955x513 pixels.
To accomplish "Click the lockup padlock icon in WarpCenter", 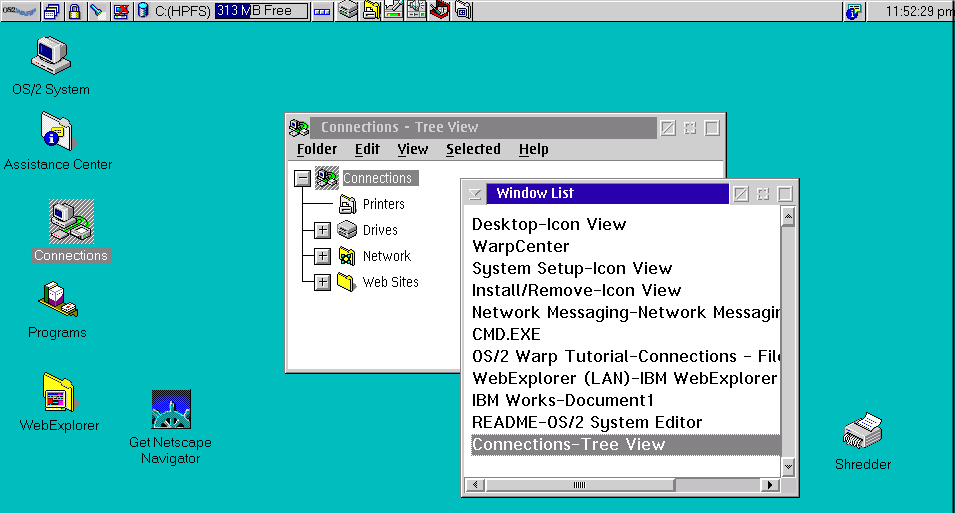I will (x=74, y=12).
